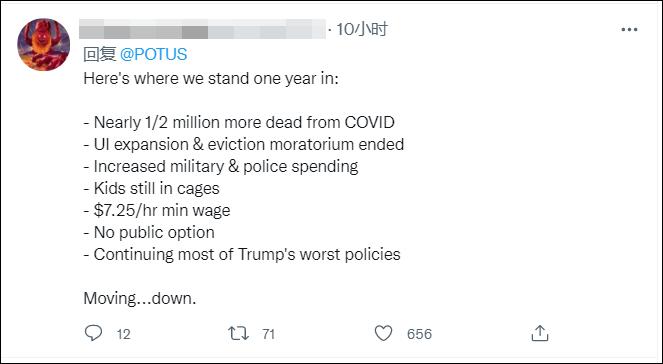The image size is (663, 364).
Task: Click the line about COVID deaths
Action: [x=239, y=123]
